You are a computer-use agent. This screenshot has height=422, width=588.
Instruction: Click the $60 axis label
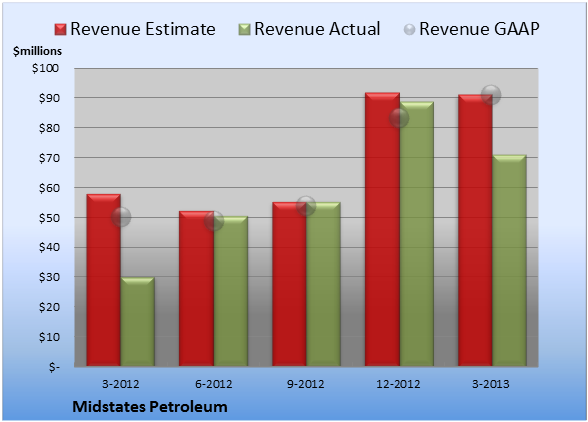click(49, 188)
